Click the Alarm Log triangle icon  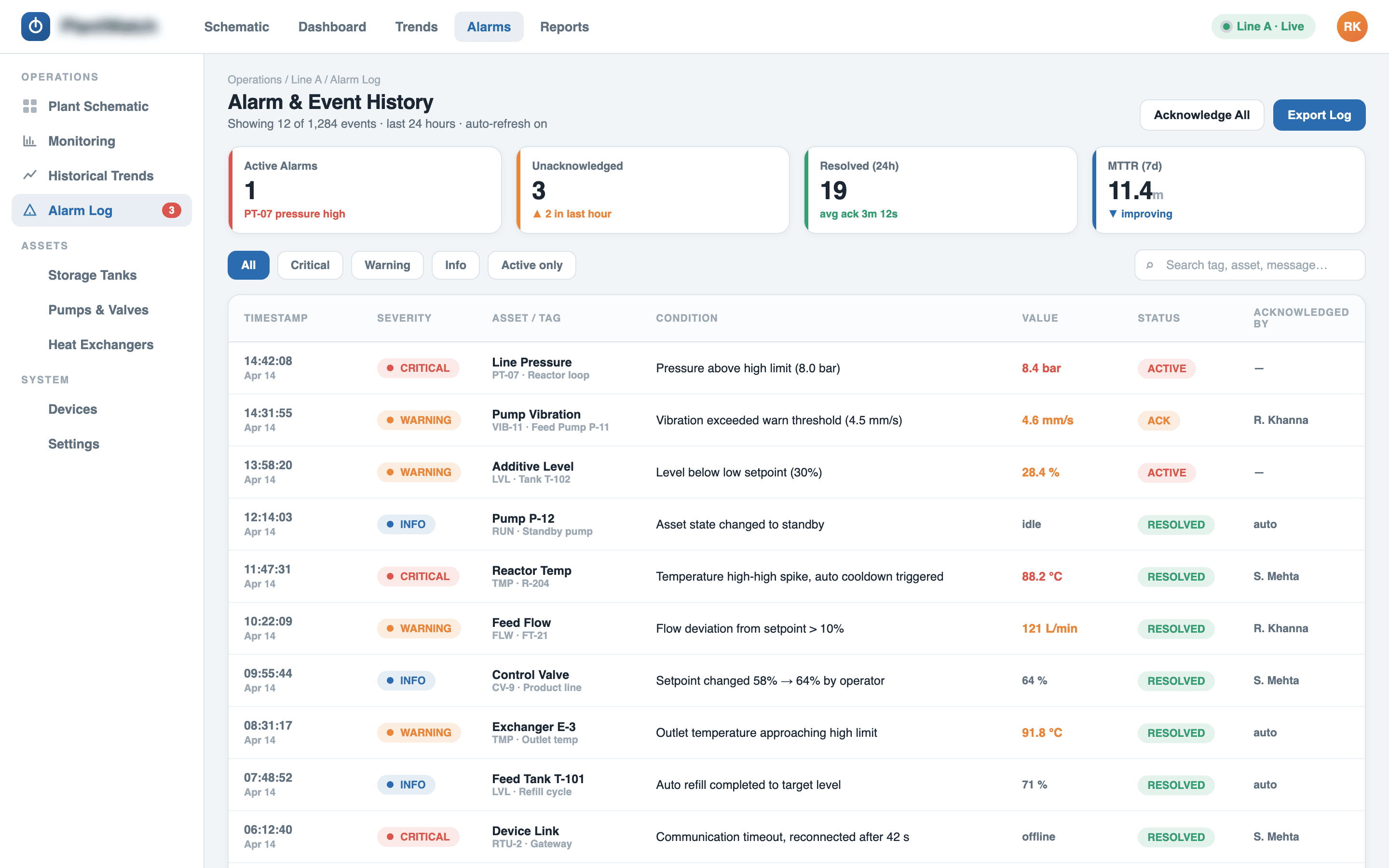[x=30, y=210]
